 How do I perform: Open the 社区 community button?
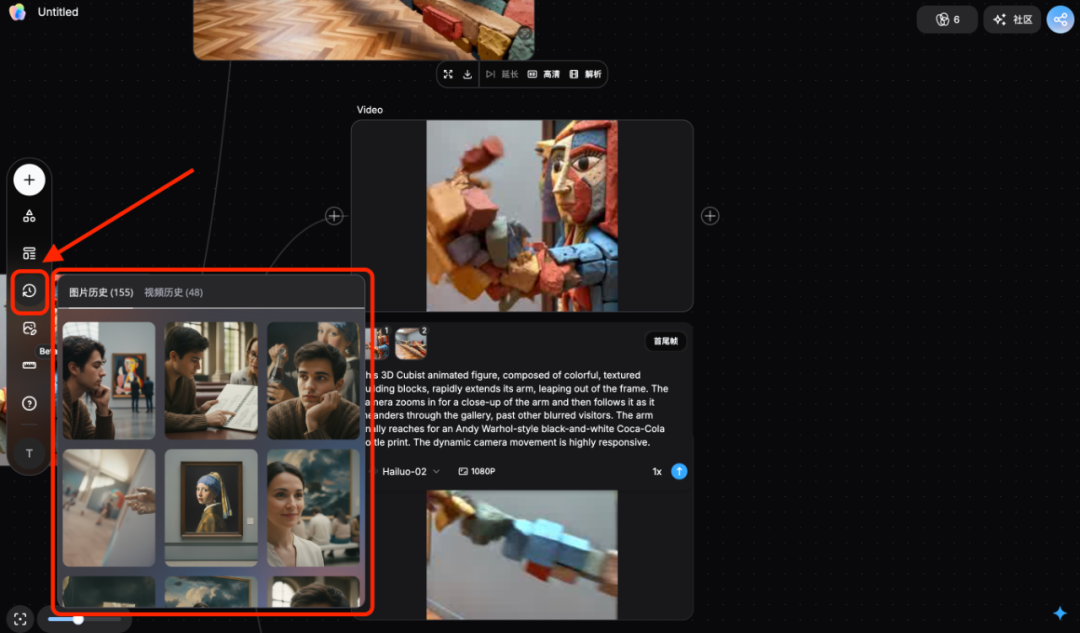coord(1012,19)
